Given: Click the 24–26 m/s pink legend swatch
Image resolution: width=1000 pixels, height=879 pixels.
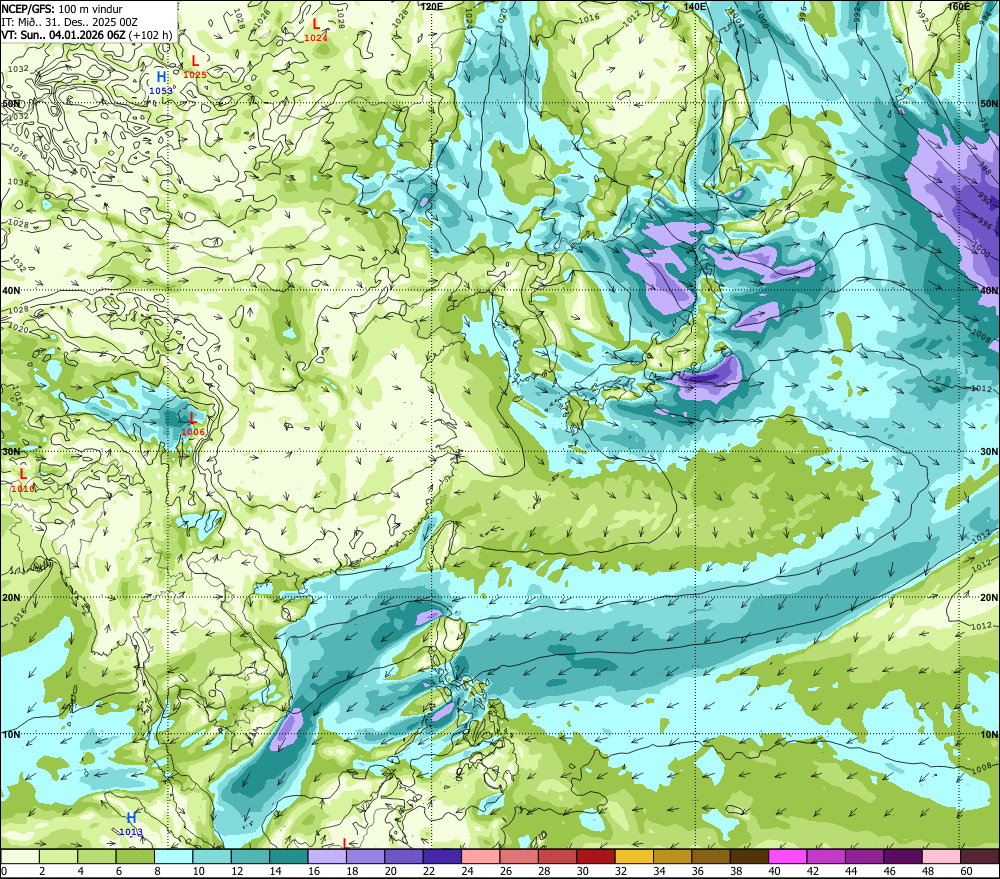Looking at the screenshot, I should click(481, 857).
